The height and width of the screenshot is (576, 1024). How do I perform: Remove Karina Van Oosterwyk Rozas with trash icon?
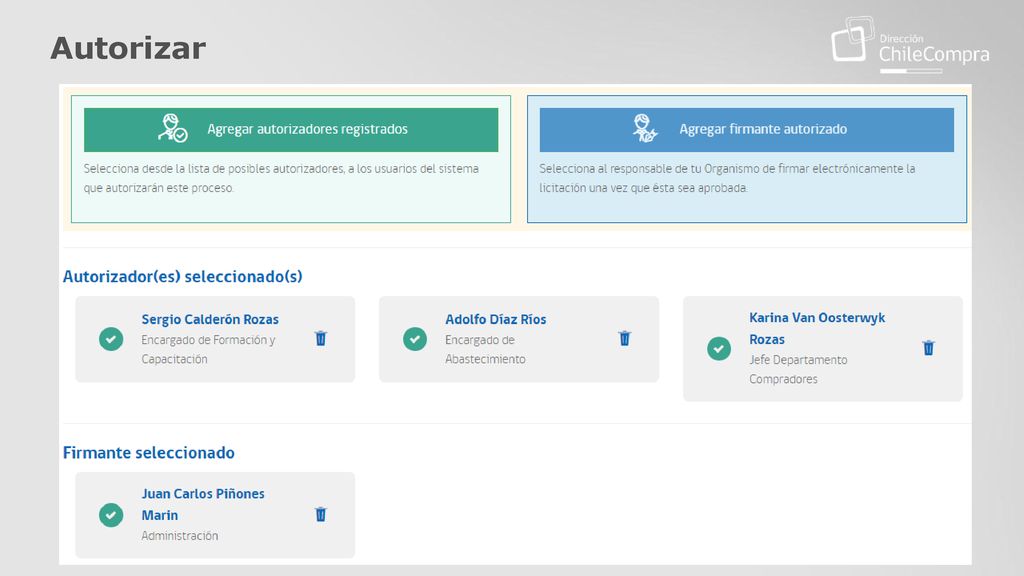pos(929,347)
